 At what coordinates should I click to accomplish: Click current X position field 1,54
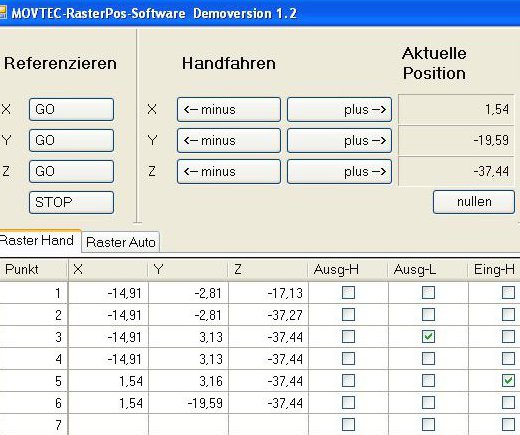(456, 109)
